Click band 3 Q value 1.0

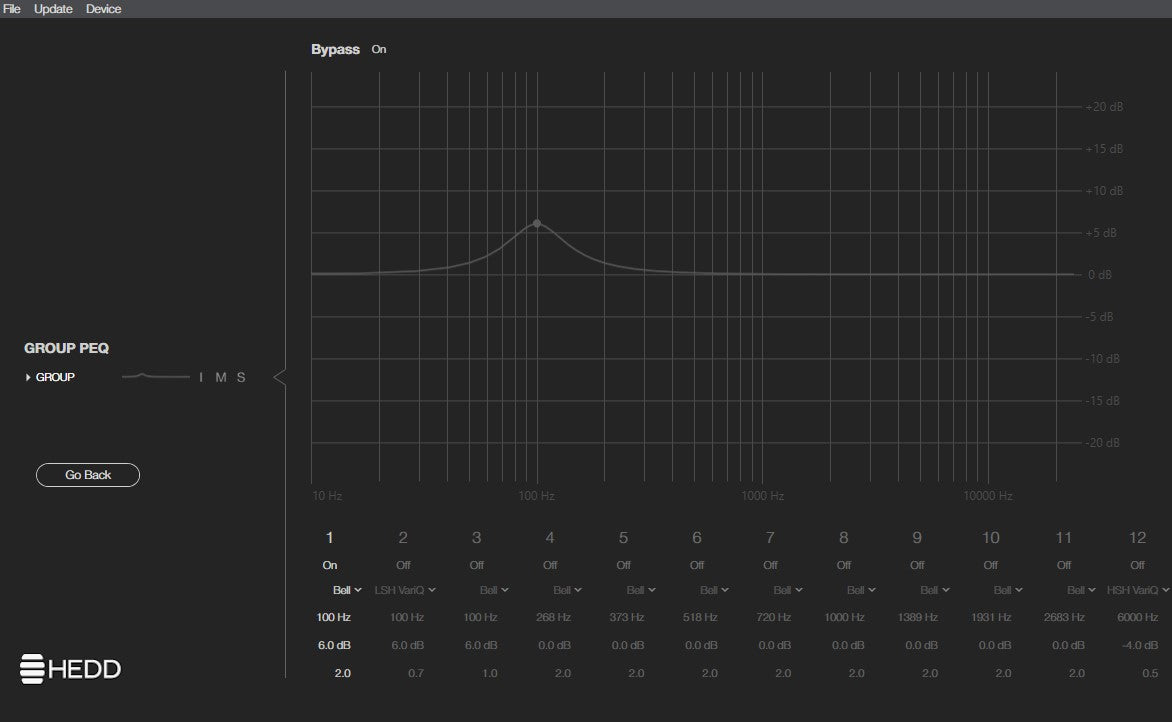click(490, 673)
